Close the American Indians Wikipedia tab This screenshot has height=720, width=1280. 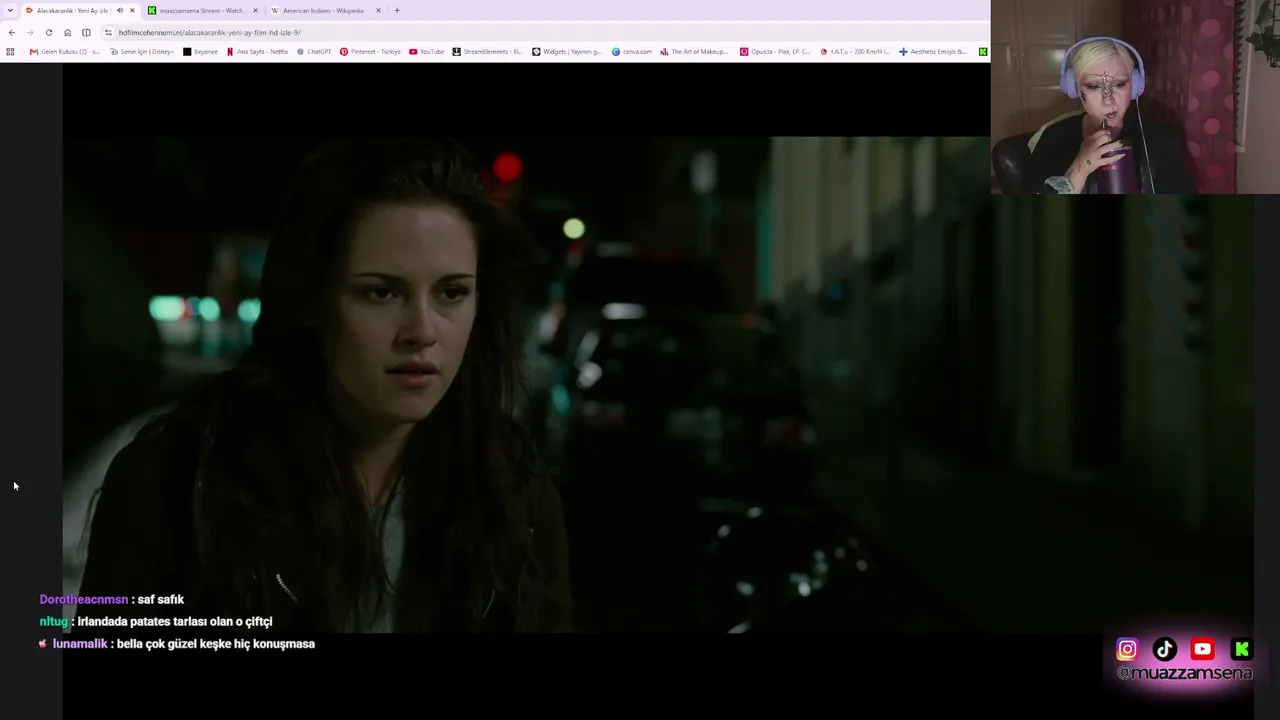[x=378, y=10]
